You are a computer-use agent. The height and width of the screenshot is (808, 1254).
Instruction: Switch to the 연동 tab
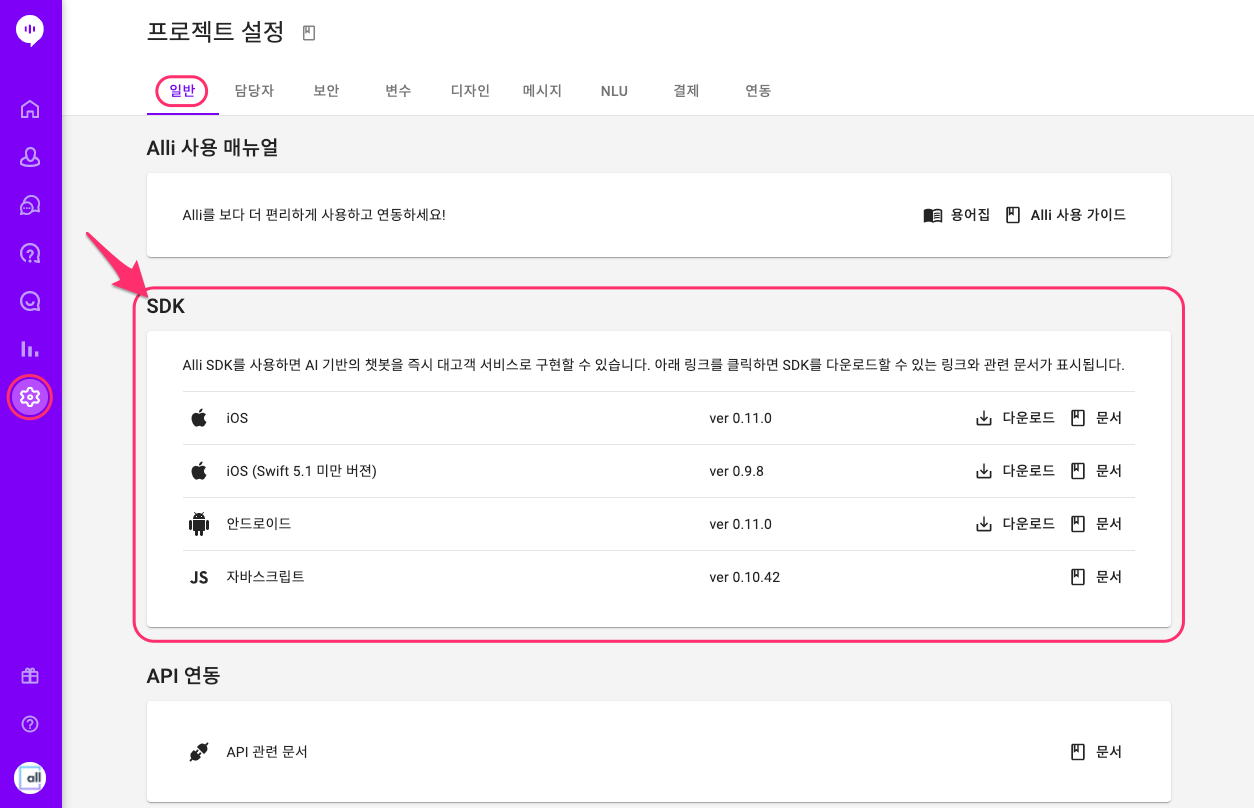coord(758,91)
